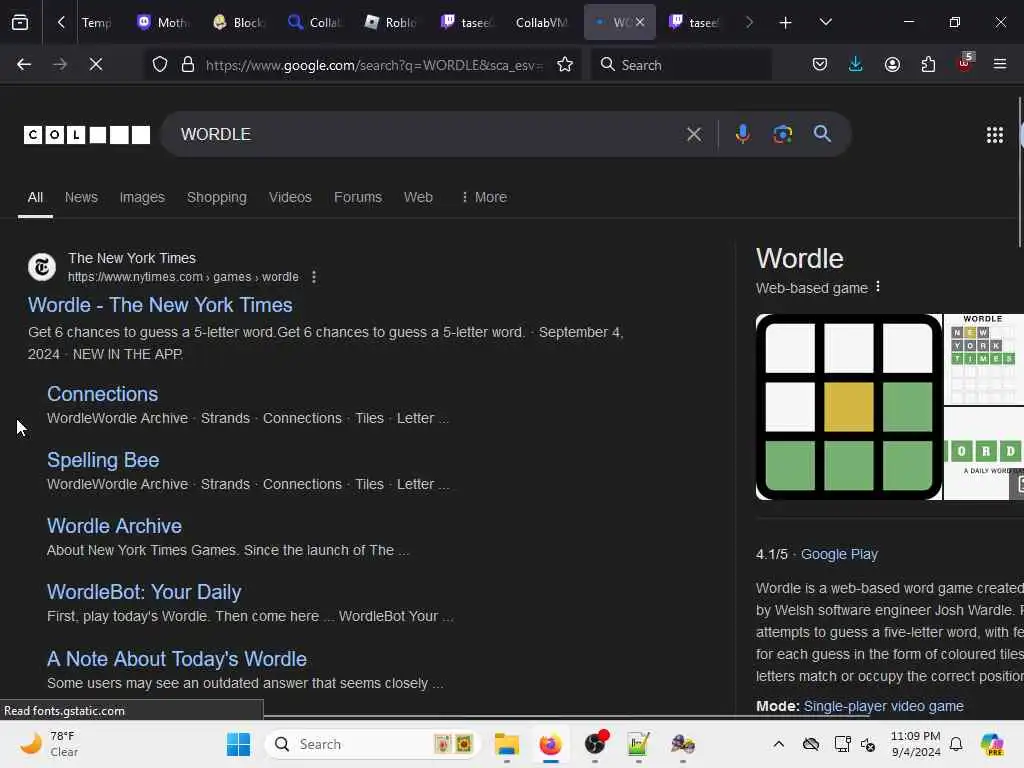Open the Downloads panel
This screenshot has width=1024, height=768.
(x=856, y=65)
